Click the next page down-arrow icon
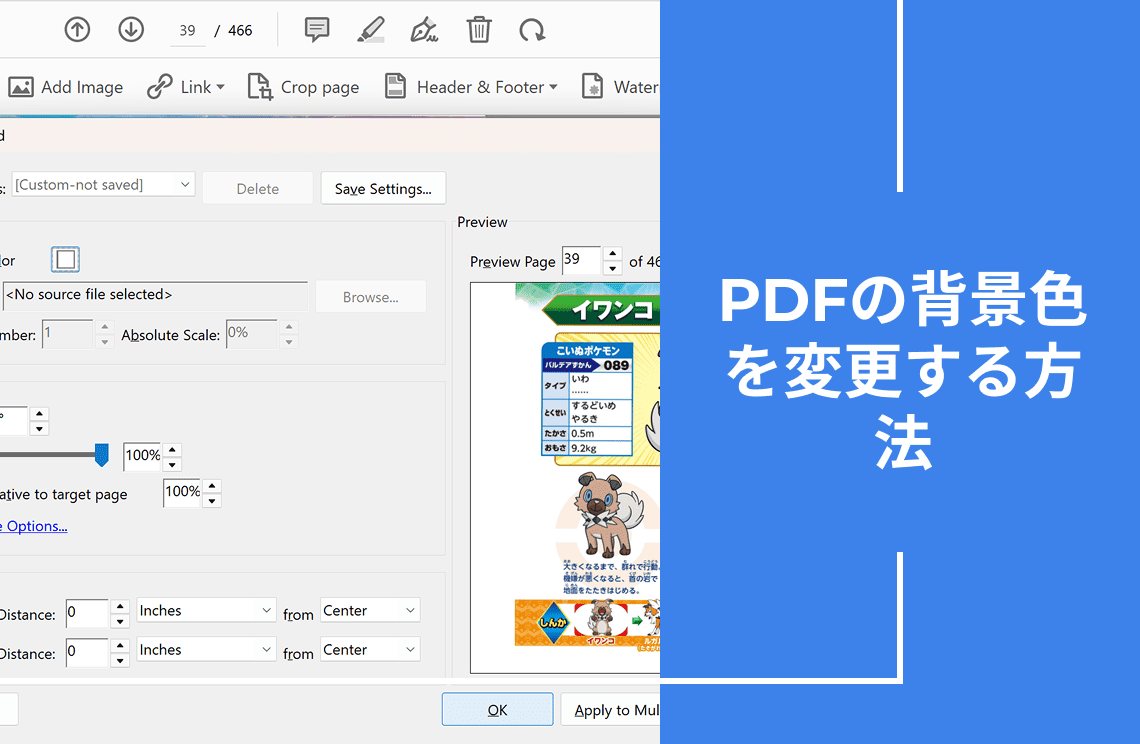 (131, 30)
